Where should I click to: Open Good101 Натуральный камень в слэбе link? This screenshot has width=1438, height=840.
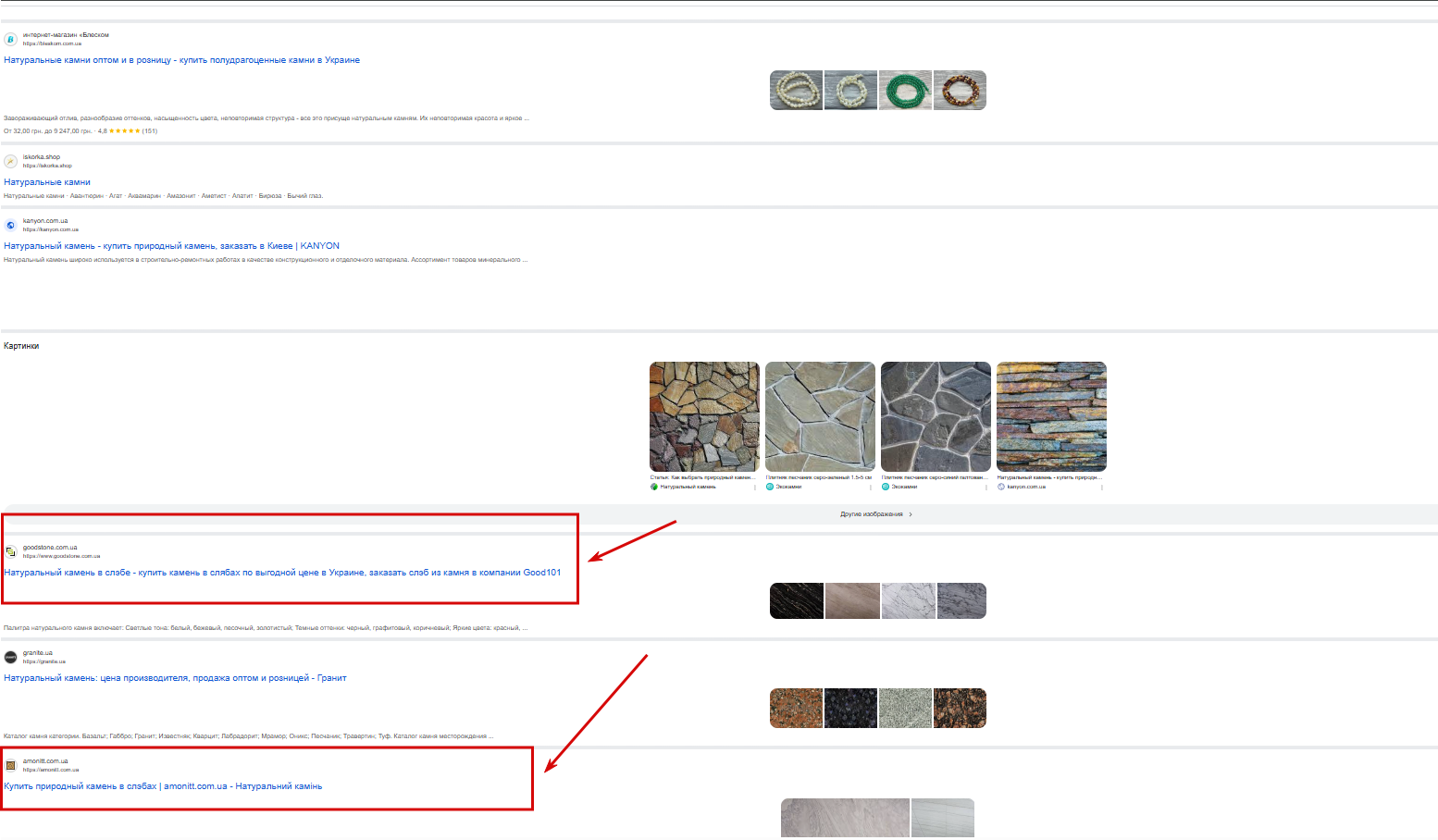point(282,573)
